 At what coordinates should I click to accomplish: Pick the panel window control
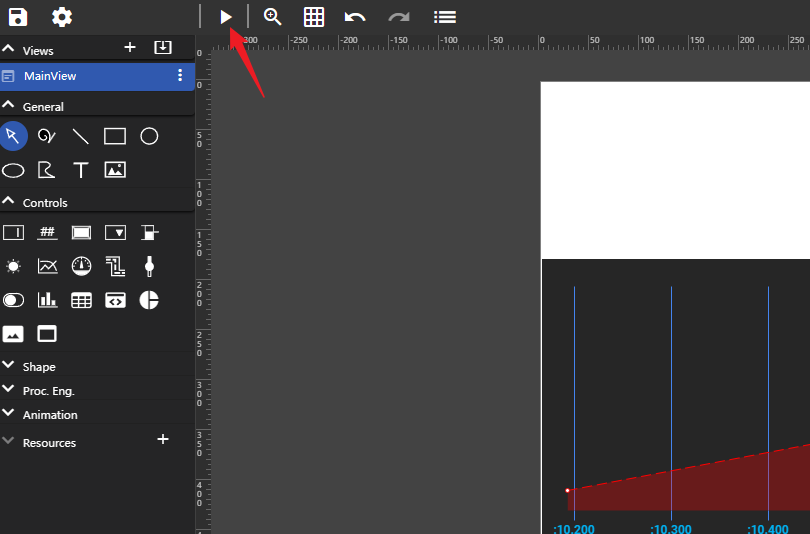47,334
